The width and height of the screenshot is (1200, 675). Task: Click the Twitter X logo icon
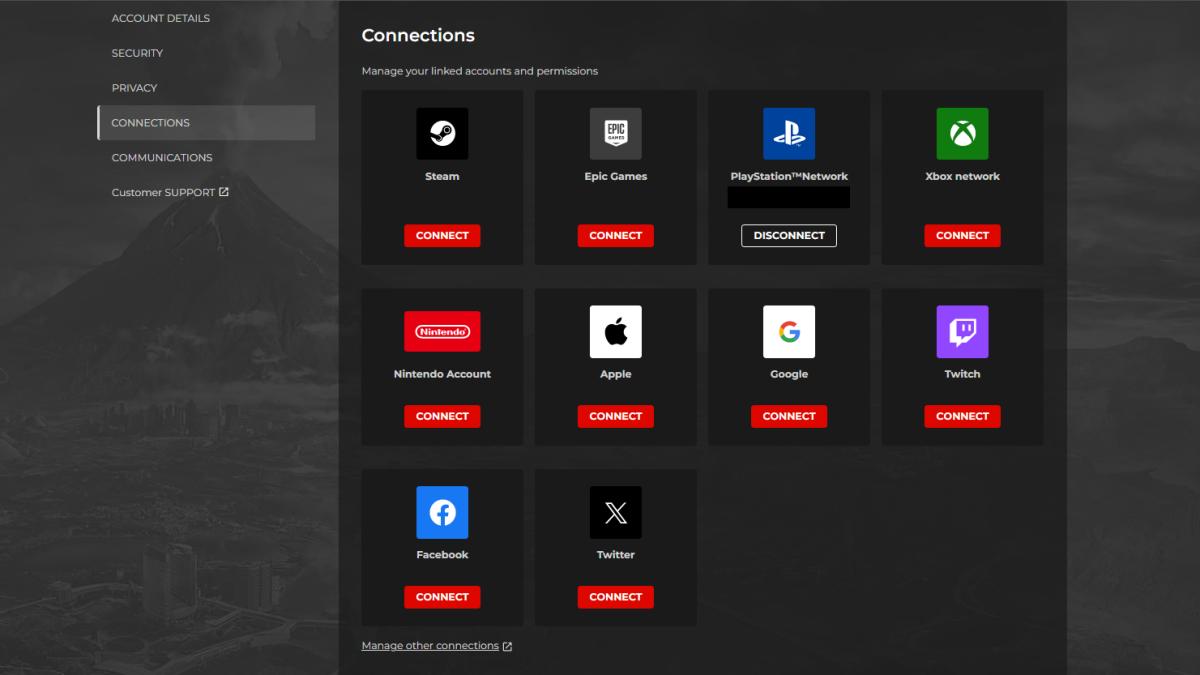point(616,513)
